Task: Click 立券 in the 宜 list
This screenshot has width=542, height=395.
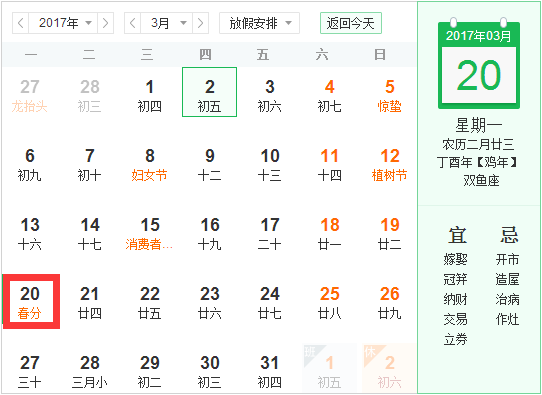Action: (x=456, y=339)
